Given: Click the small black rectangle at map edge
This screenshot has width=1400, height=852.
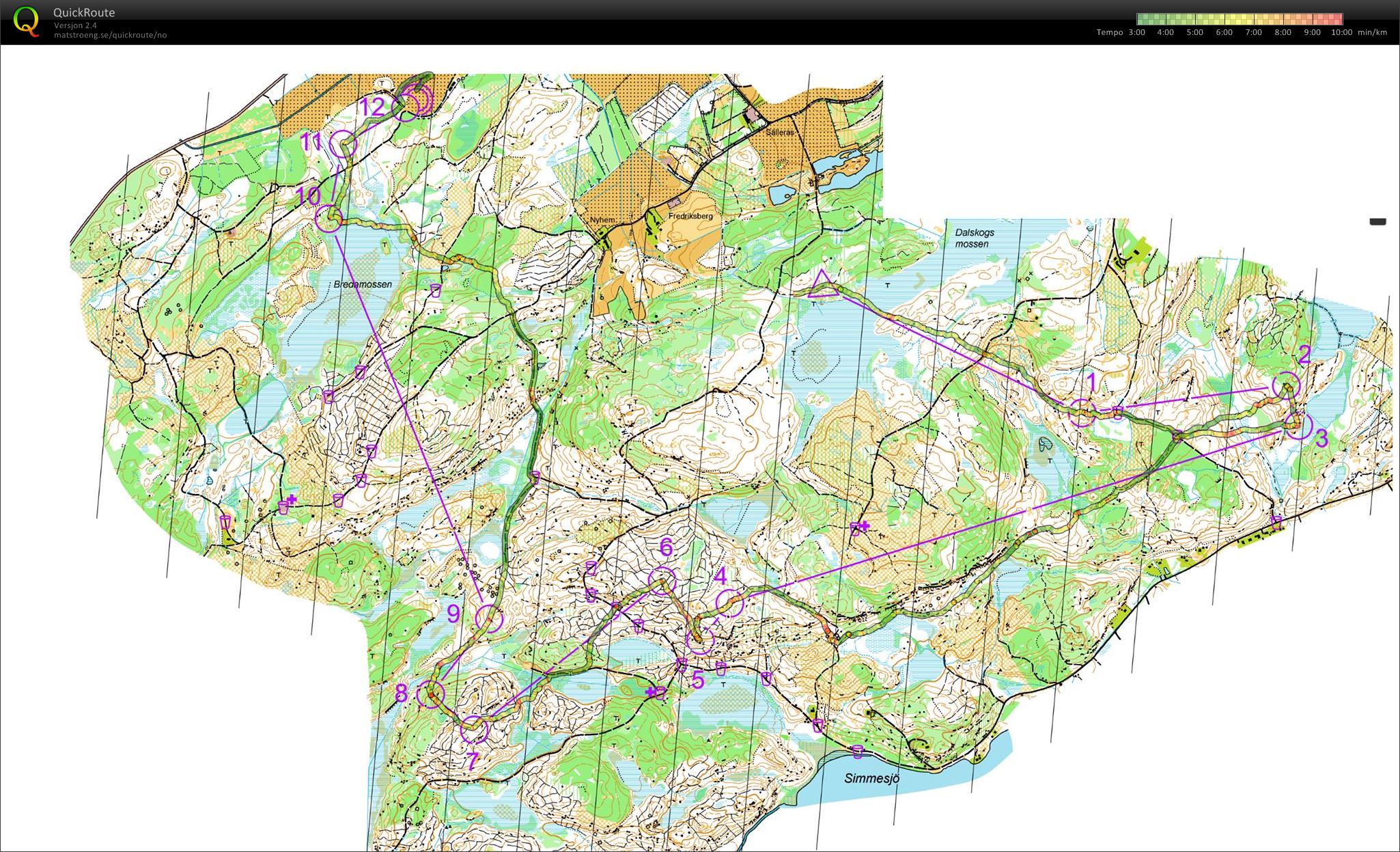Looking at the screenshot, I should click(1377, 221).
